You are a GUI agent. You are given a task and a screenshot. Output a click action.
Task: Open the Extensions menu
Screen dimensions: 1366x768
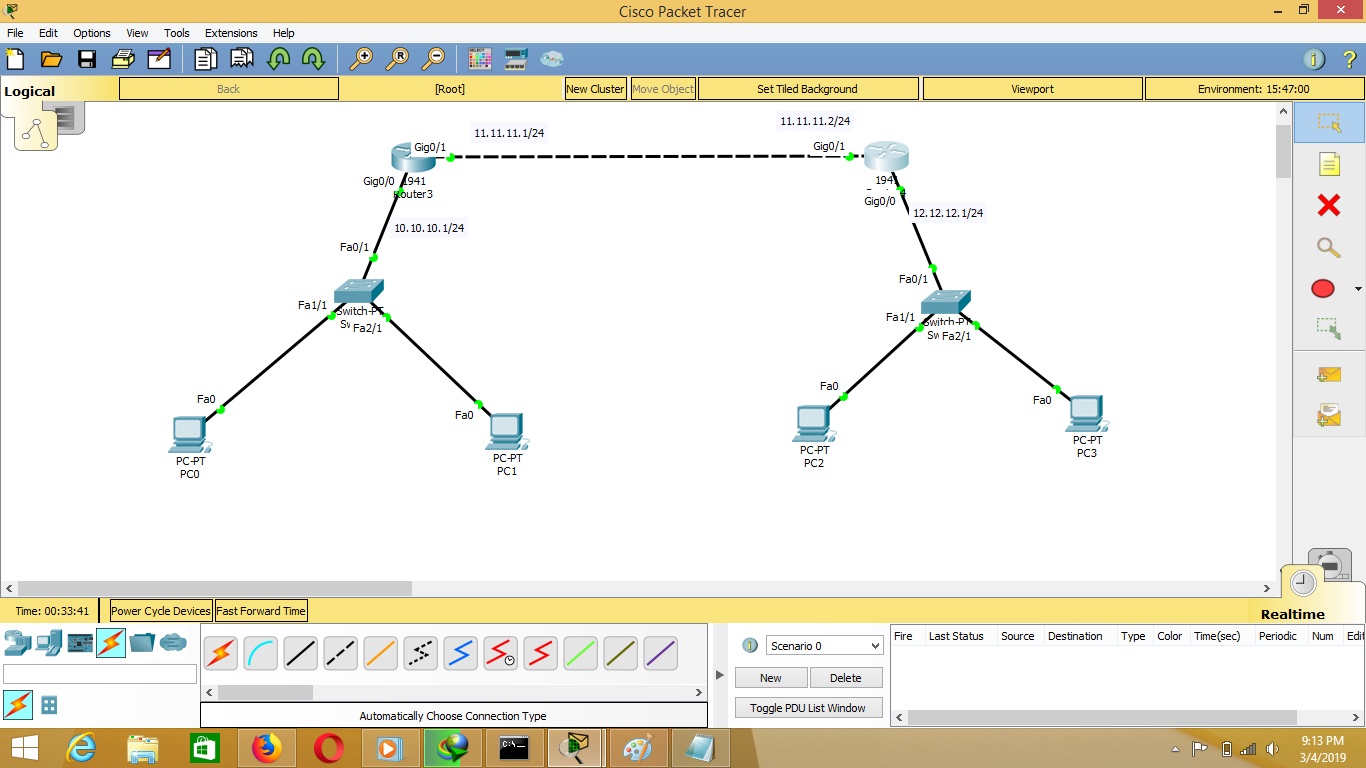tap(231, 32)
